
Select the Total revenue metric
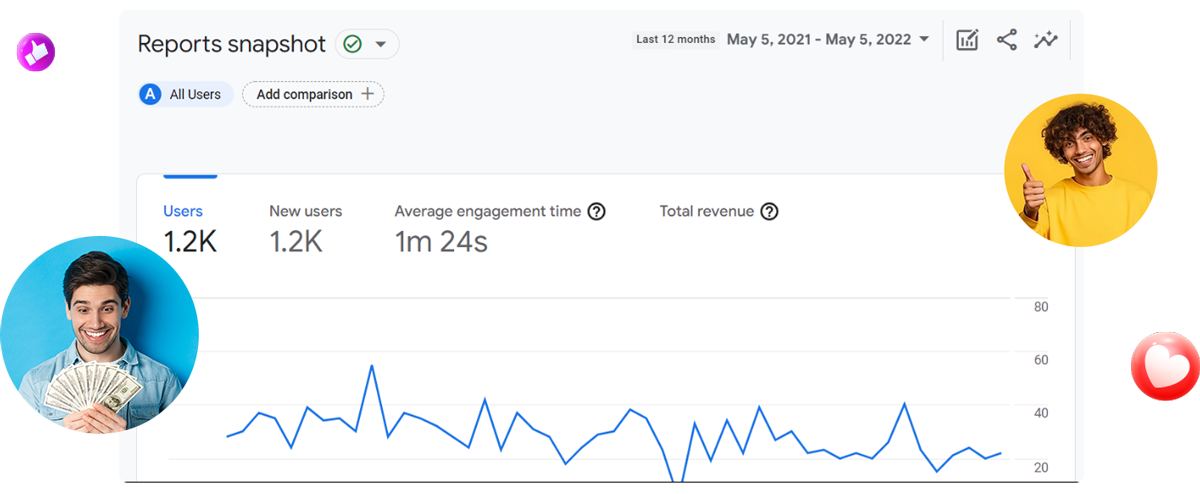(x=707, y=211)
